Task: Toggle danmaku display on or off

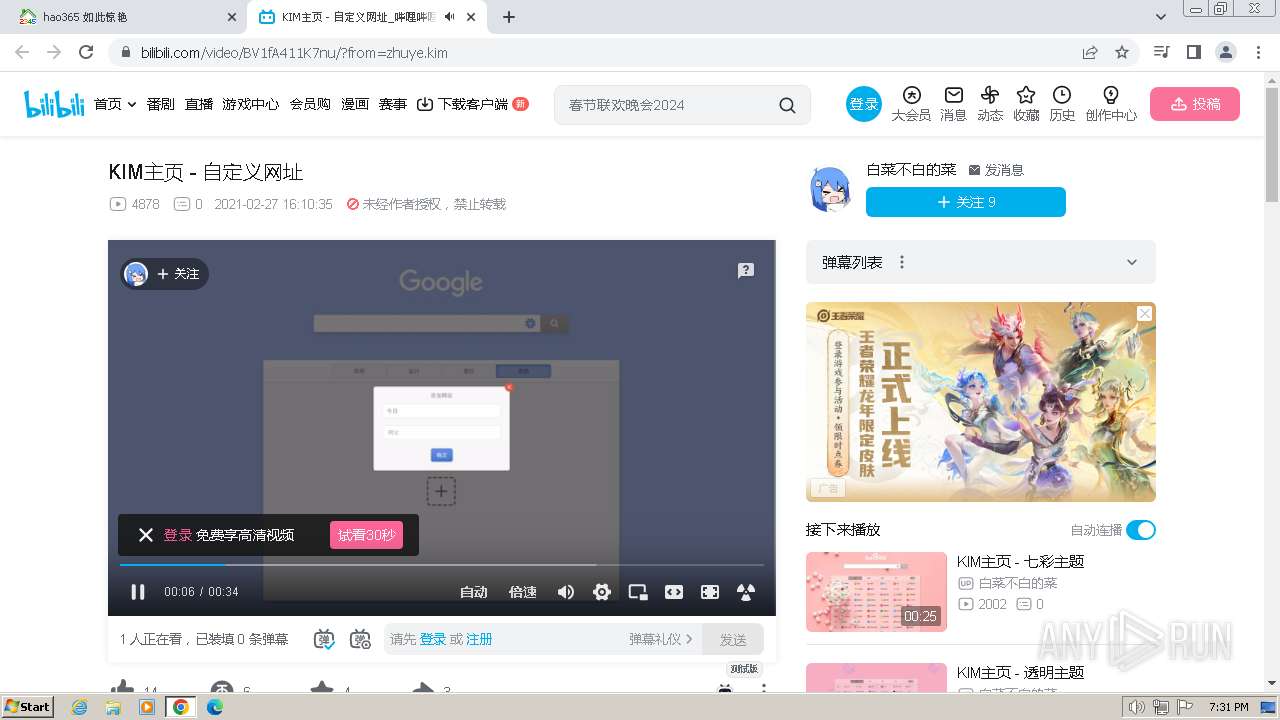Action: click(324, 639)
